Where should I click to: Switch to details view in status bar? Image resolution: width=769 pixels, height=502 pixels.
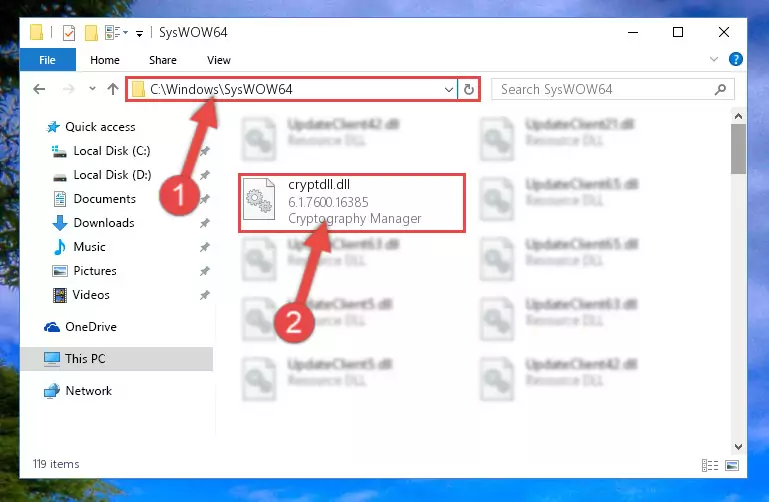click(710, 465)
